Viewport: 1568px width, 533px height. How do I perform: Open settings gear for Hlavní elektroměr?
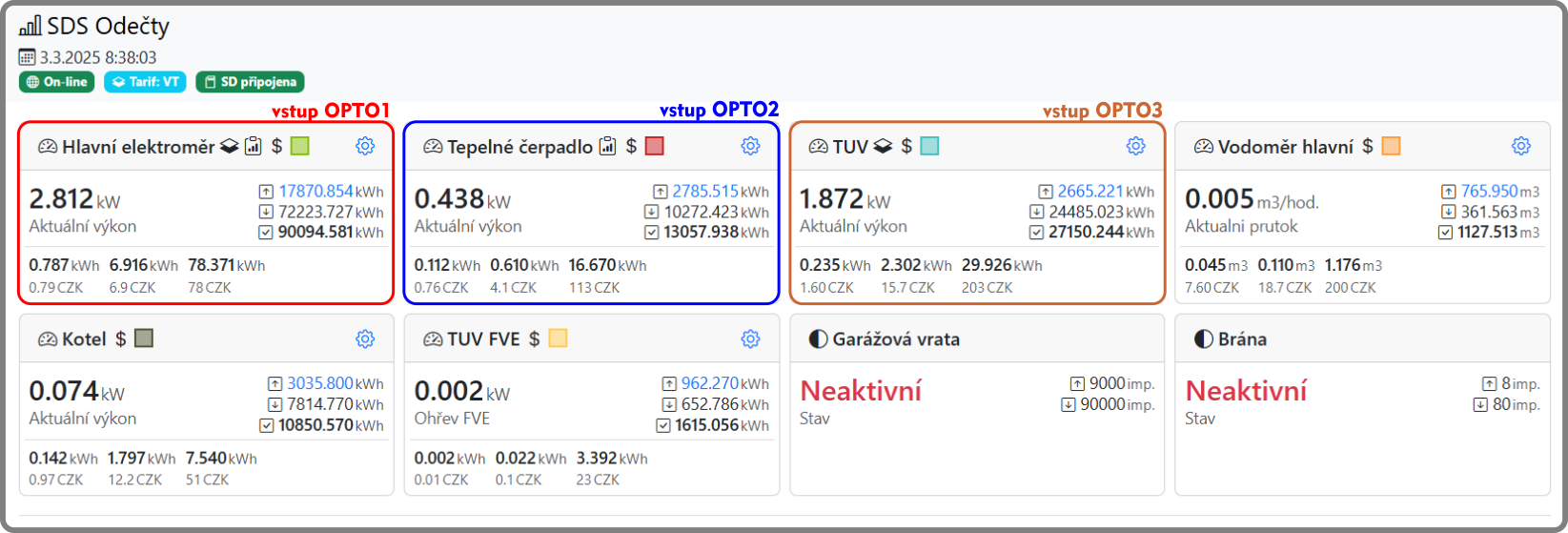(x=365, y=146)
